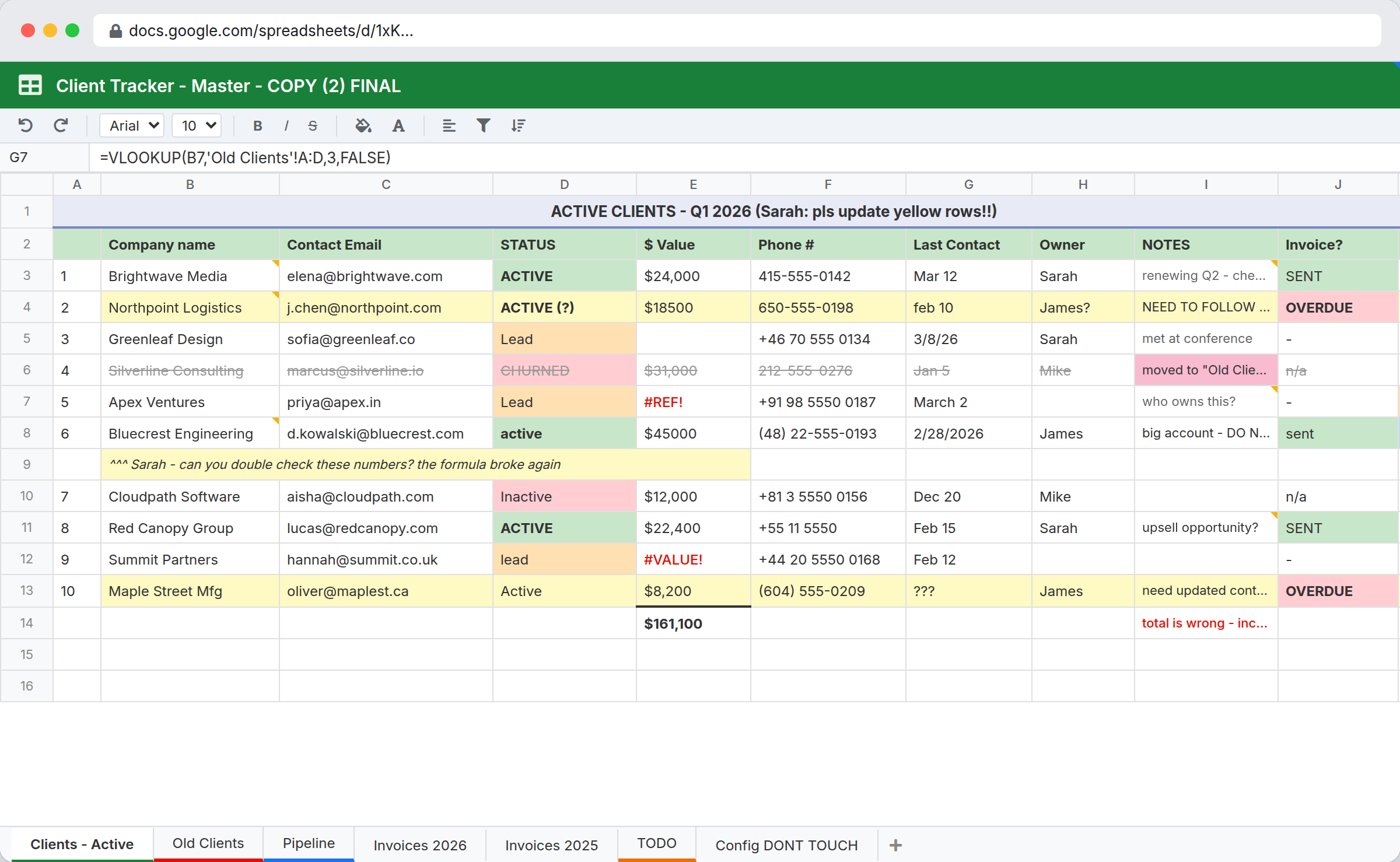The width and height of the screenshot is (1400, 862).
Task: Click the Undo icon in the toolbar
Action: (24, 125)
